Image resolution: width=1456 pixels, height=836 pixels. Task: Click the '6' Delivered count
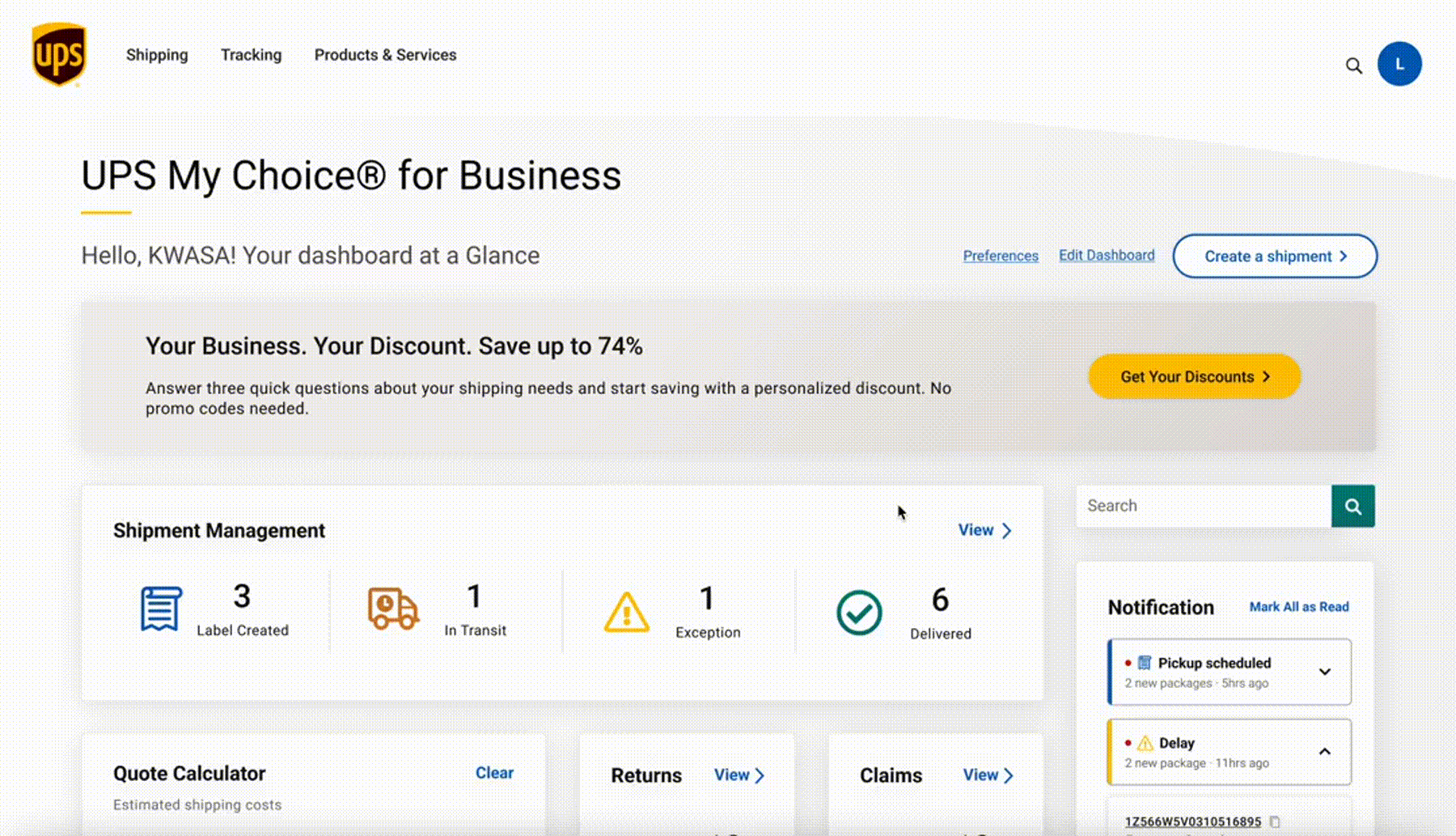pyautogui.click(x=940, y=600)
